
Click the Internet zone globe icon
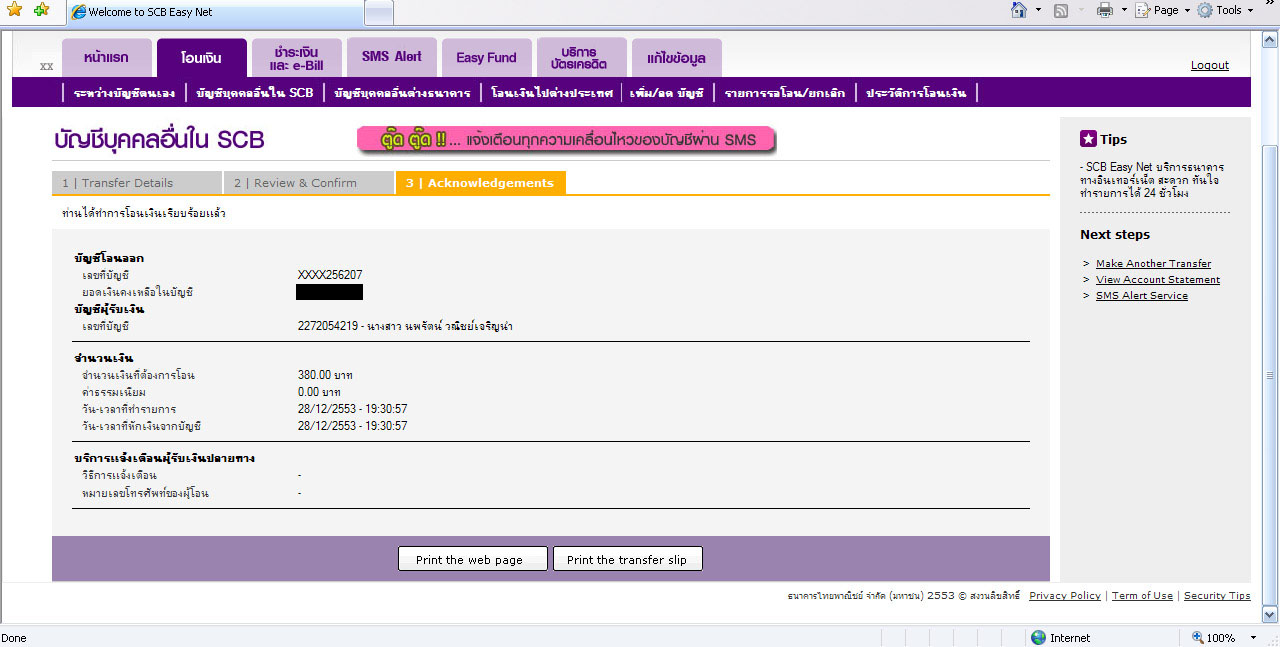[1038, 637]
